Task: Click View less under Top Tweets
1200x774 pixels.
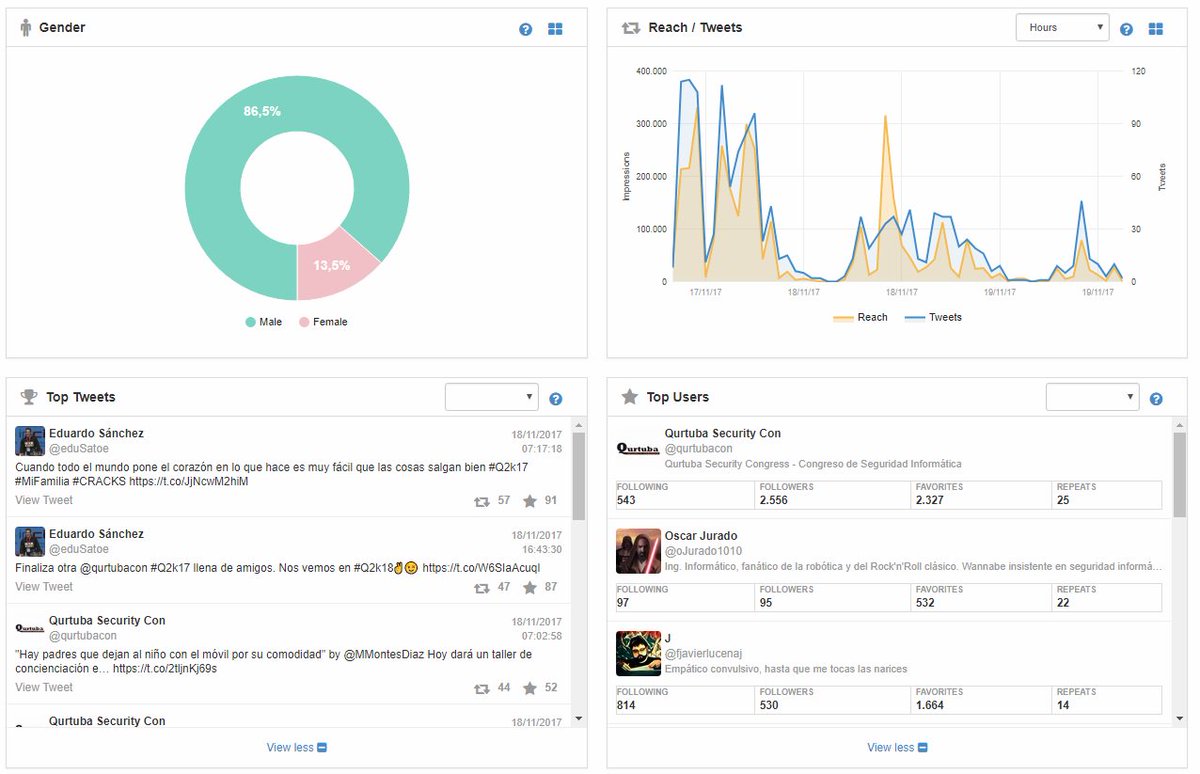Action: [x=290, y=748]
